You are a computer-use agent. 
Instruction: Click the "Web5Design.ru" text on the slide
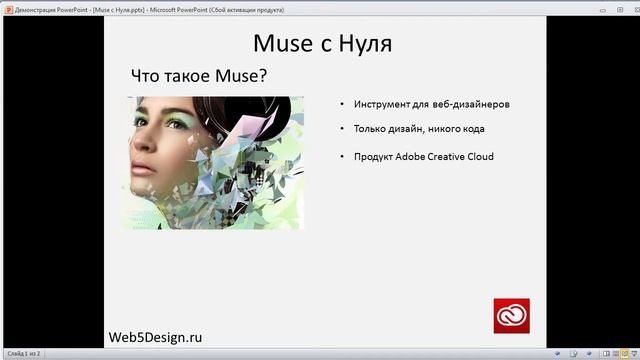pyautogui.click(x=155, y=338)
